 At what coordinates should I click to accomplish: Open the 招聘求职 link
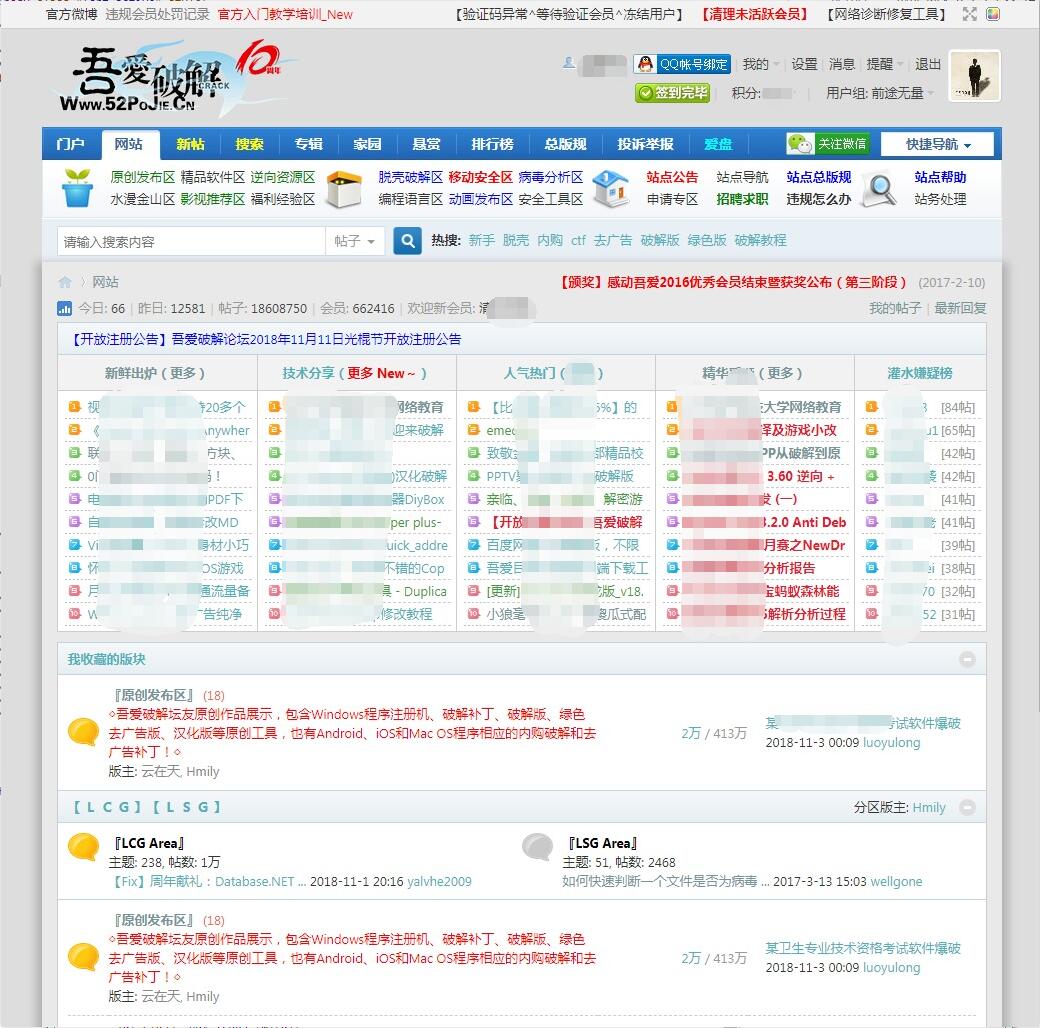point(742,199)
